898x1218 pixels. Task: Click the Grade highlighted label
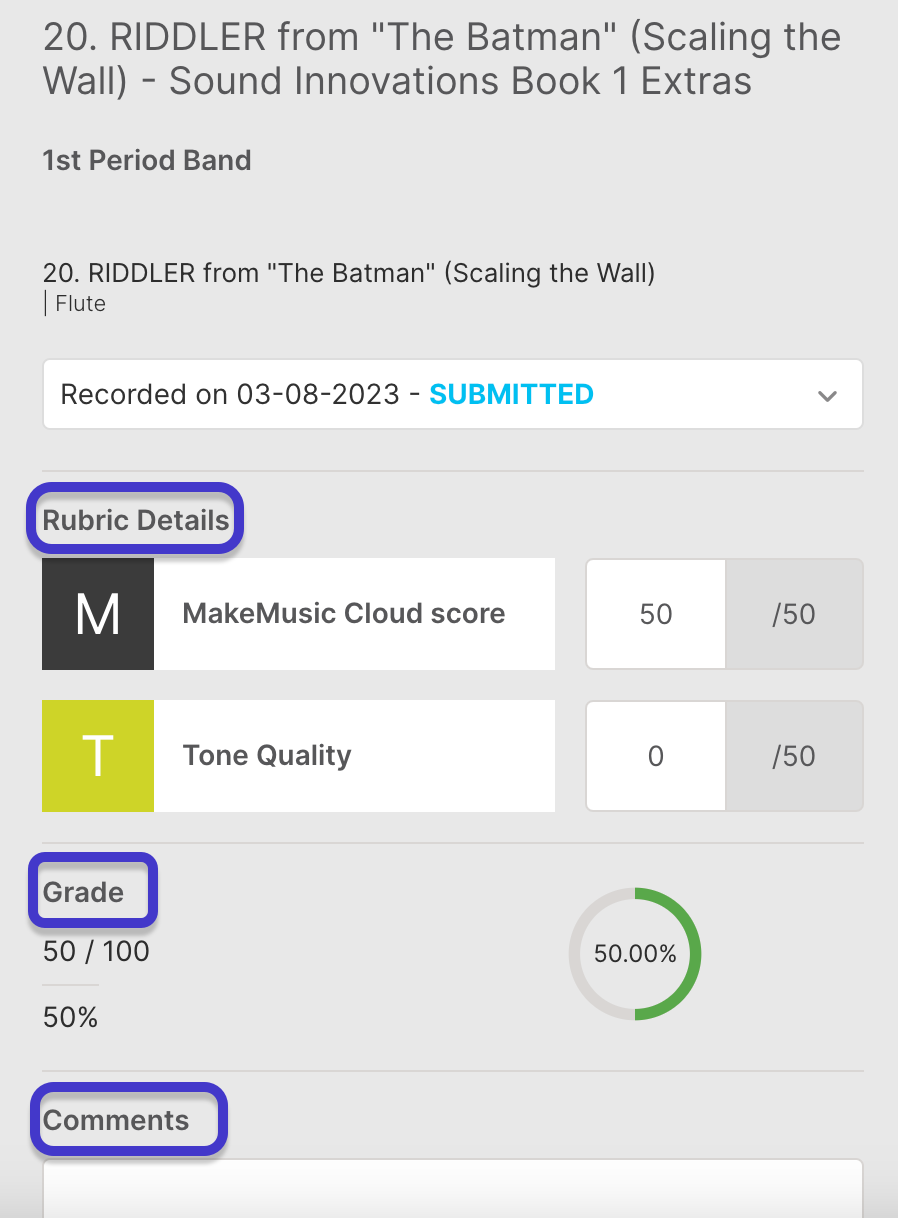(x=92, y=890)
